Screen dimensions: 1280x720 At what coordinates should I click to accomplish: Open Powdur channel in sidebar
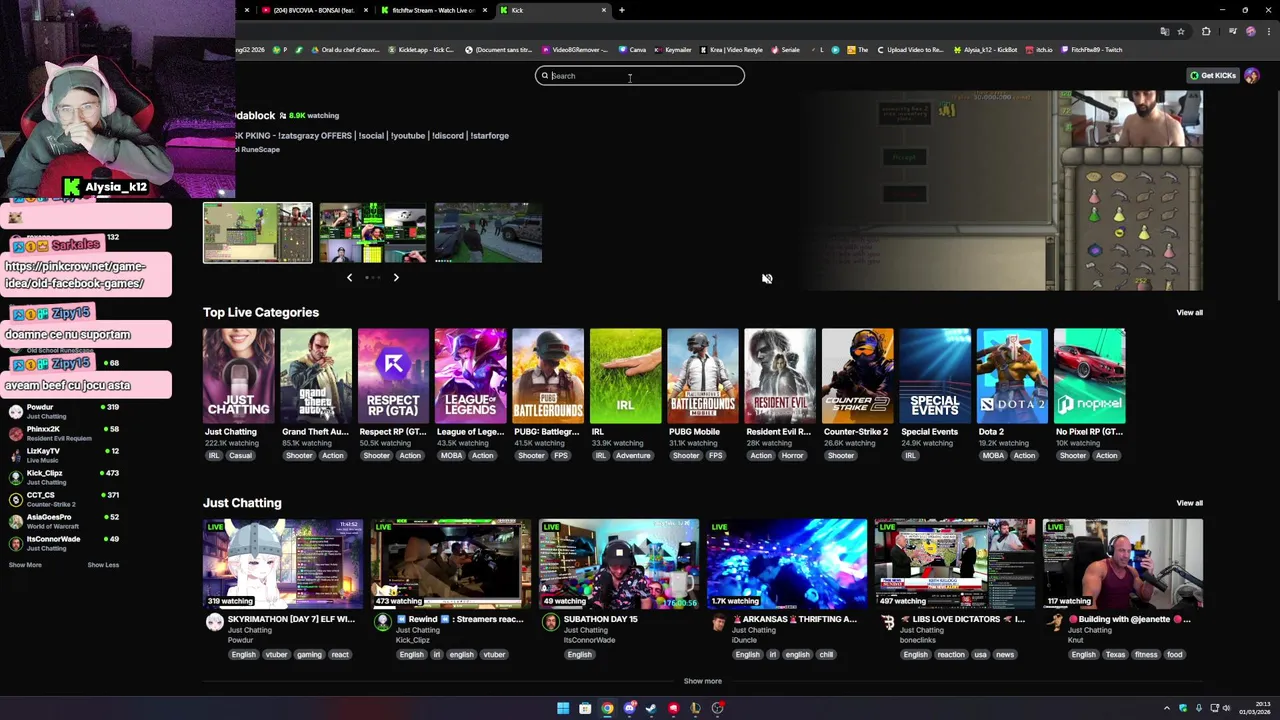click(x=64, y=411)
